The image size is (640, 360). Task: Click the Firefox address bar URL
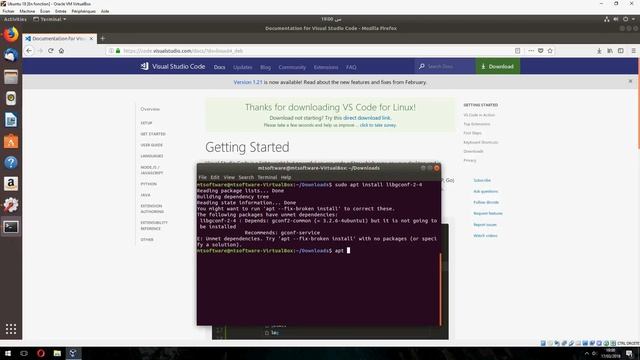(183, 51)
